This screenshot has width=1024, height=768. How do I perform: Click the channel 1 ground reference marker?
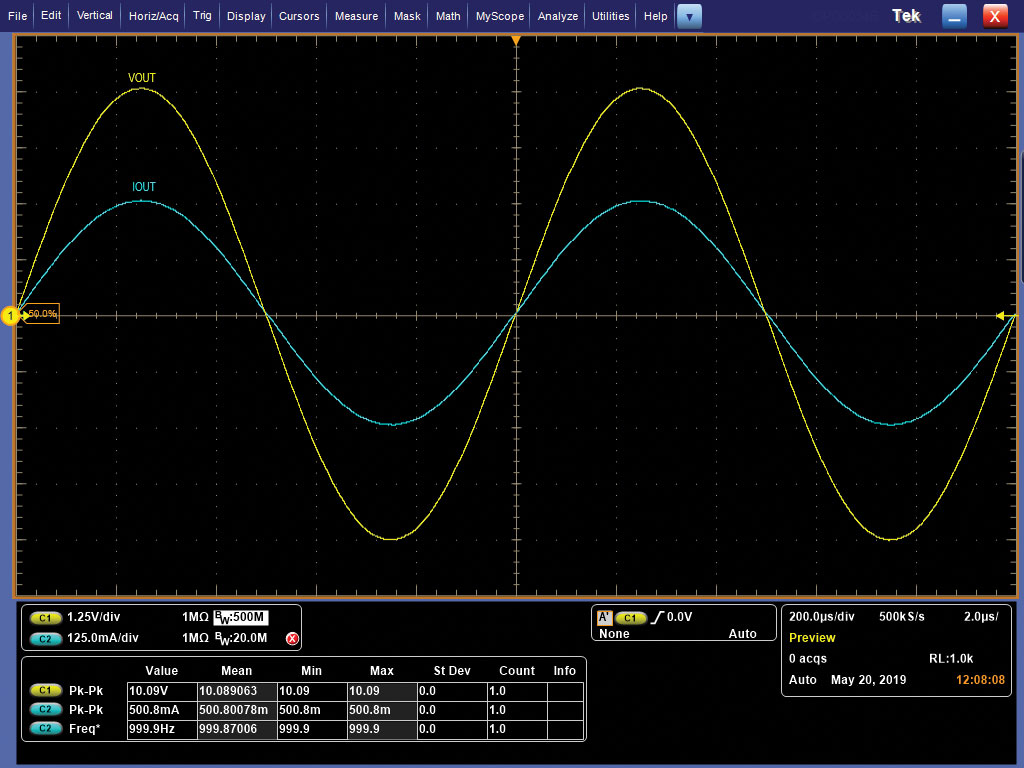(x=10, y=315)
